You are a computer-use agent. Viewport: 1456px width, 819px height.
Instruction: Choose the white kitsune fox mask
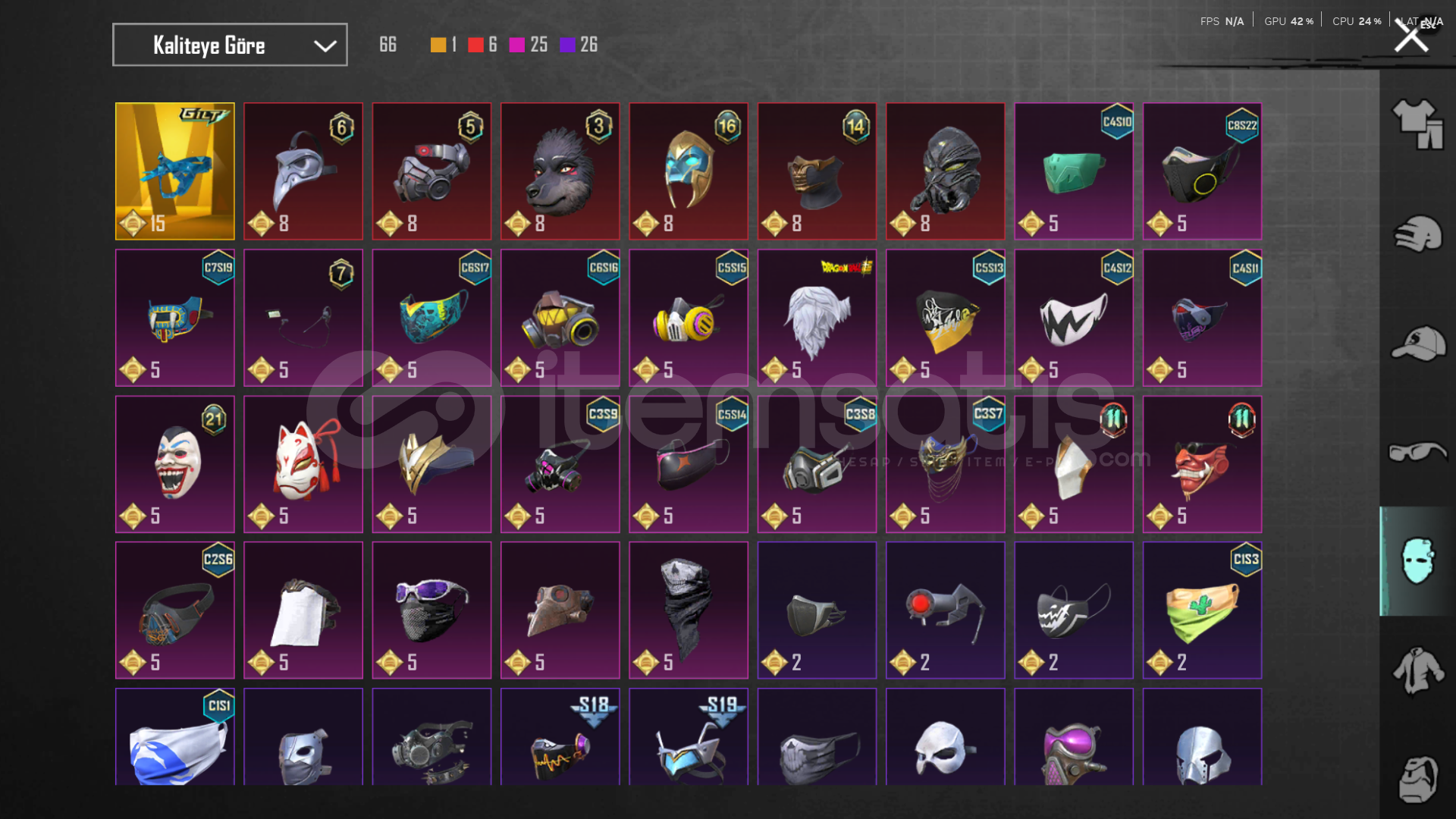[x=303, y=464]
